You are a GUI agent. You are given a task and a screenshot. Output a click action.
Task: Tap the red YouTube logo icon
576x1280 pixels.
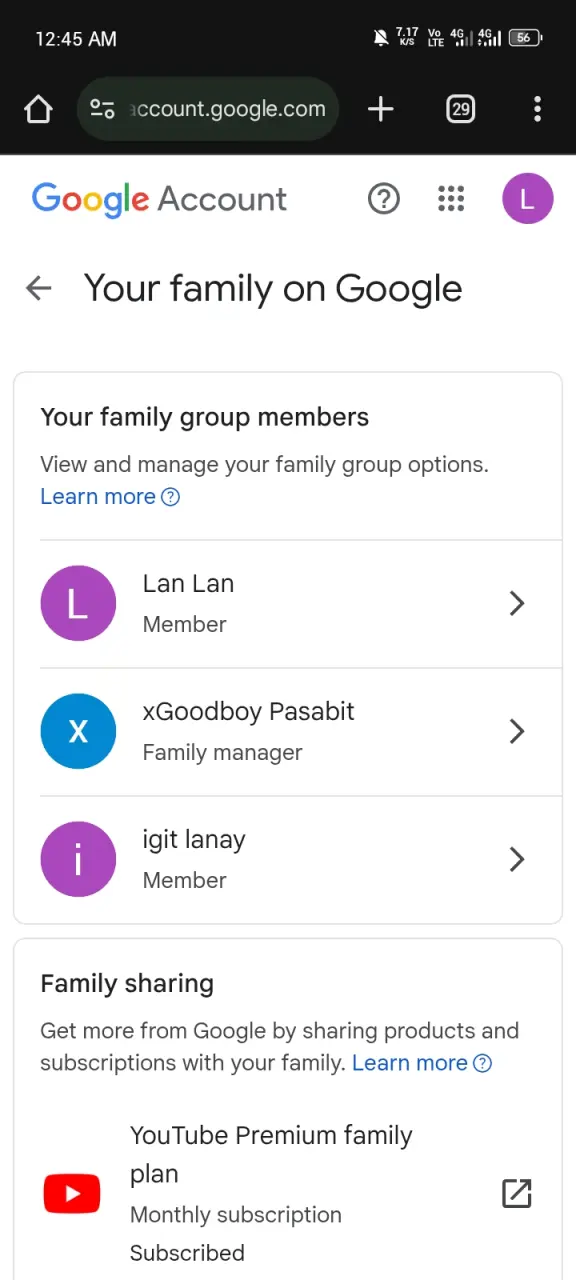pos(72,1193)
